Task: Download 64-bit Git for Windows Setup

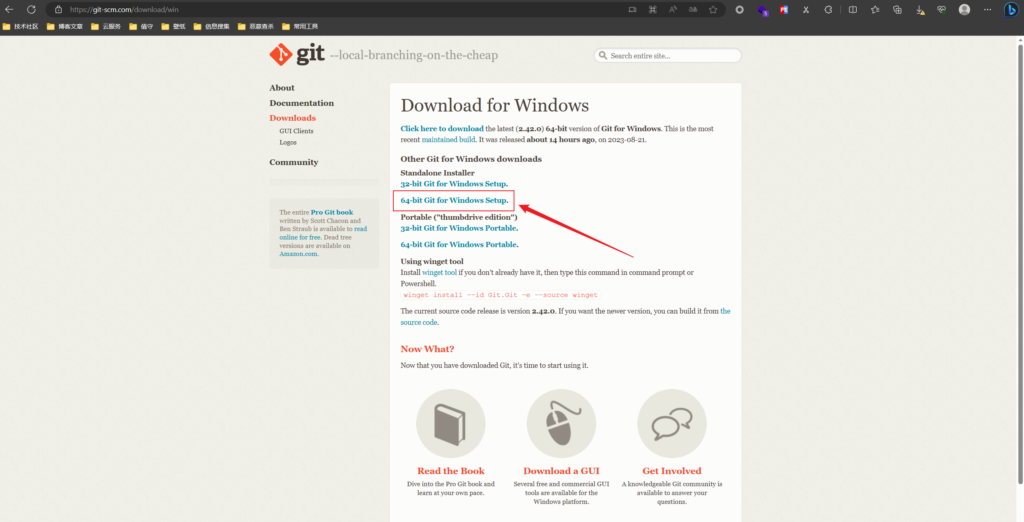Action: point(453,200)
